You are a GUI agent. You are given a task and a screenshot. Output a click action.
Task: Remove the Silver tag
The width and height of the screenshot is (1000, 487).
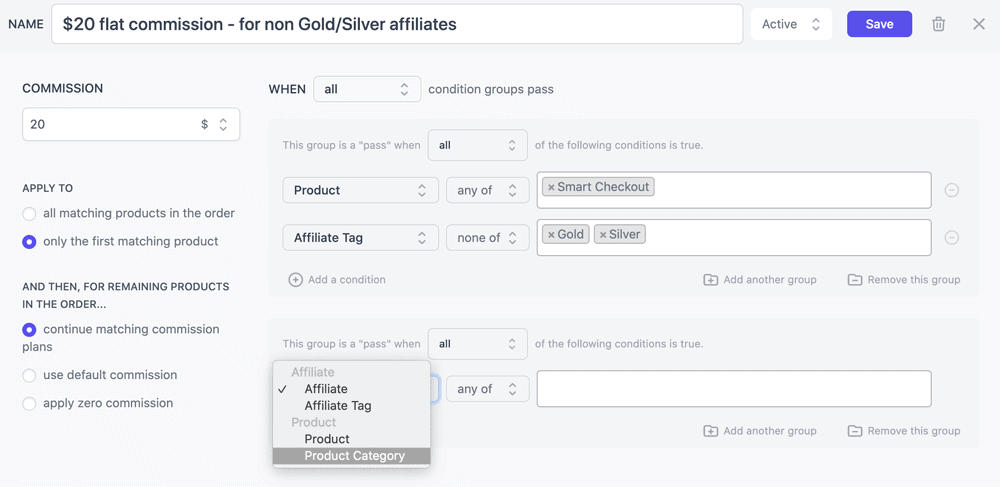(603, 235)
